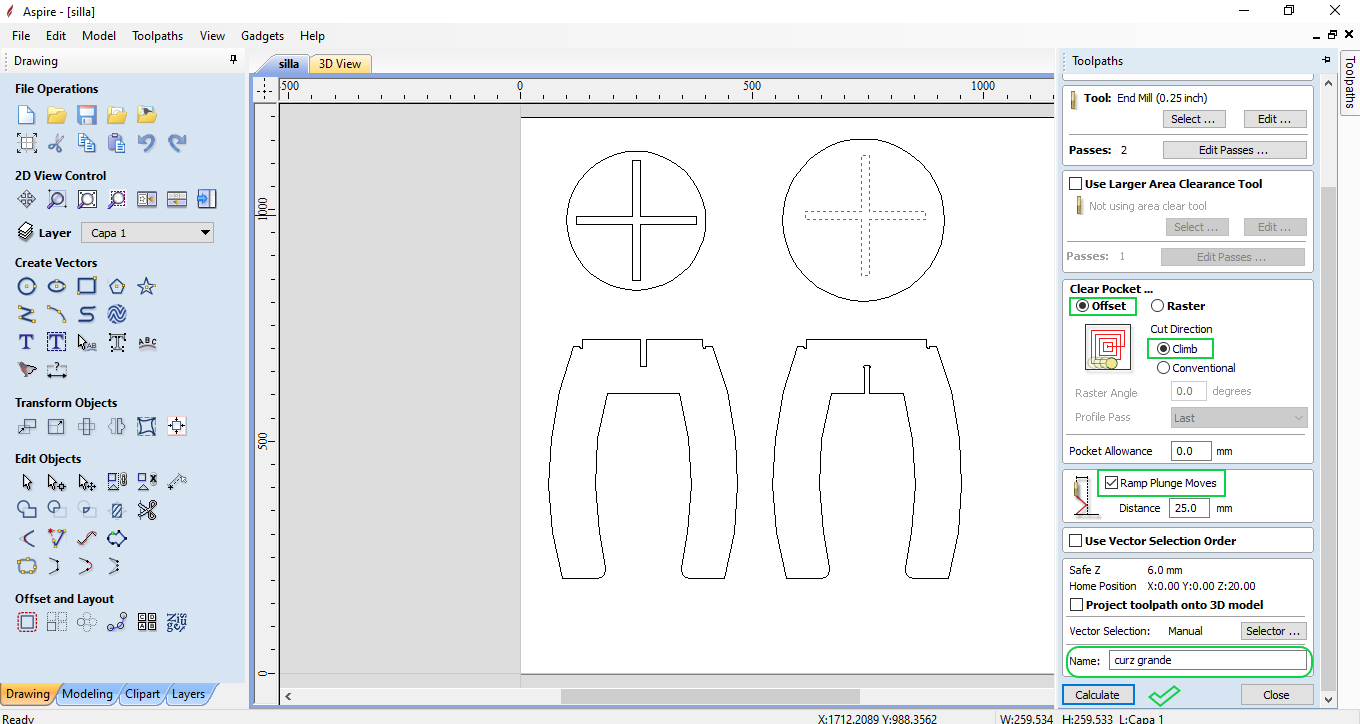Redo the last undone action
Image resolution: width=1360 pixels, height=724 pixels.
177,143
